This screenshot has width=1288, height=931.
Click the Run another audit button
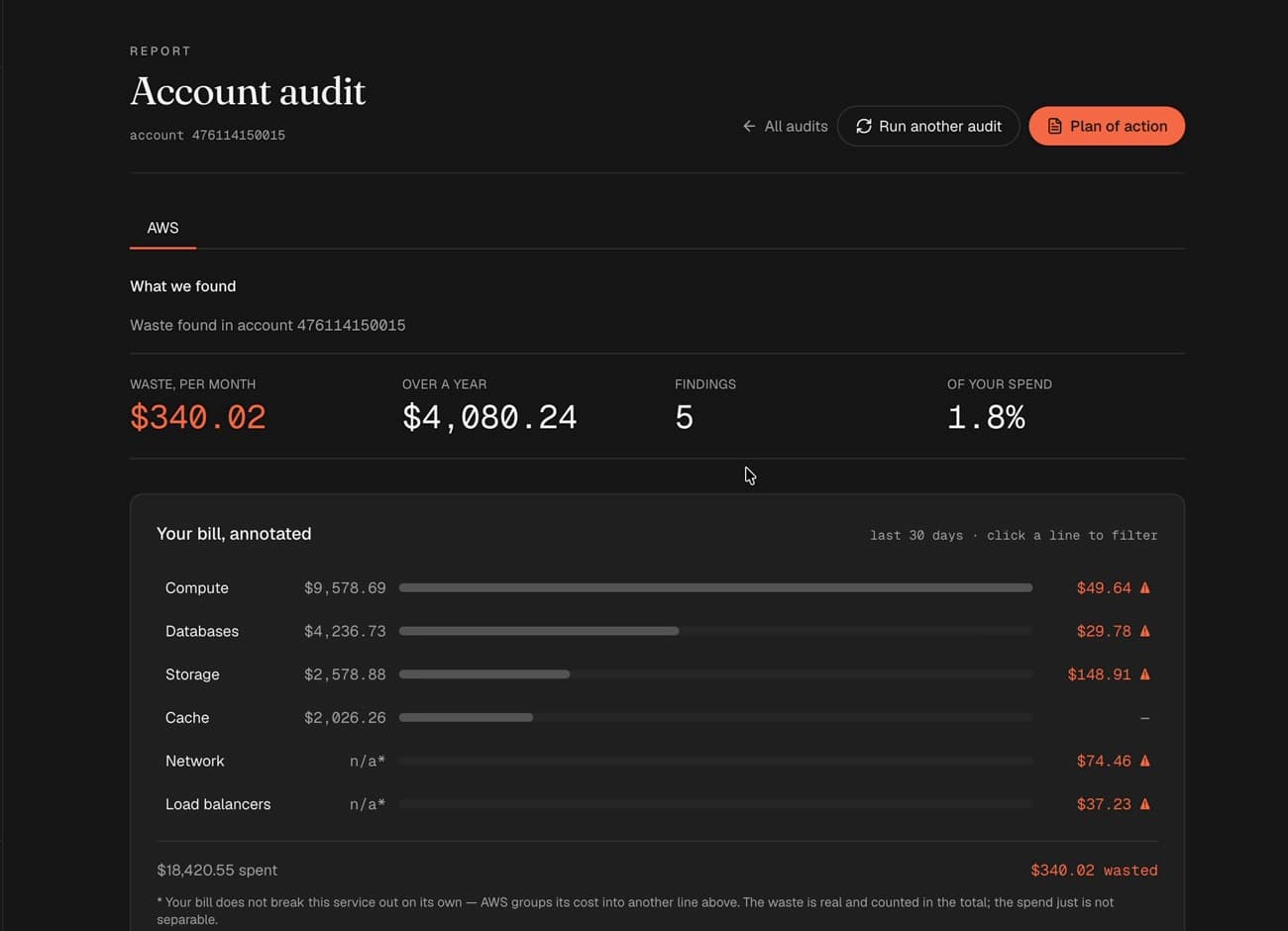[x=928, y=126]
